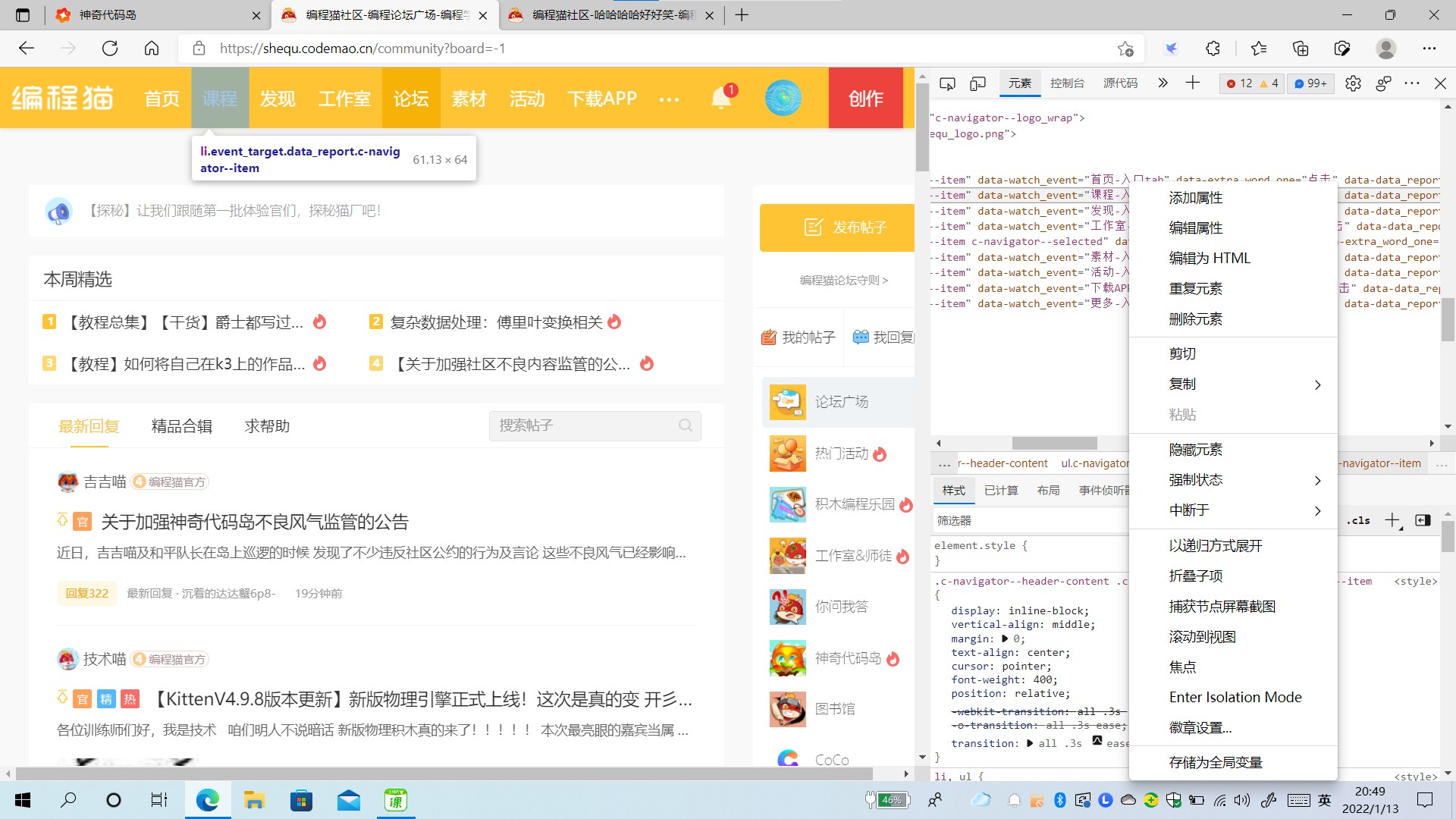Expand the margin shorthand triangle
Viewport: 1456px width, 819px height.
(x=1005, y=639)
